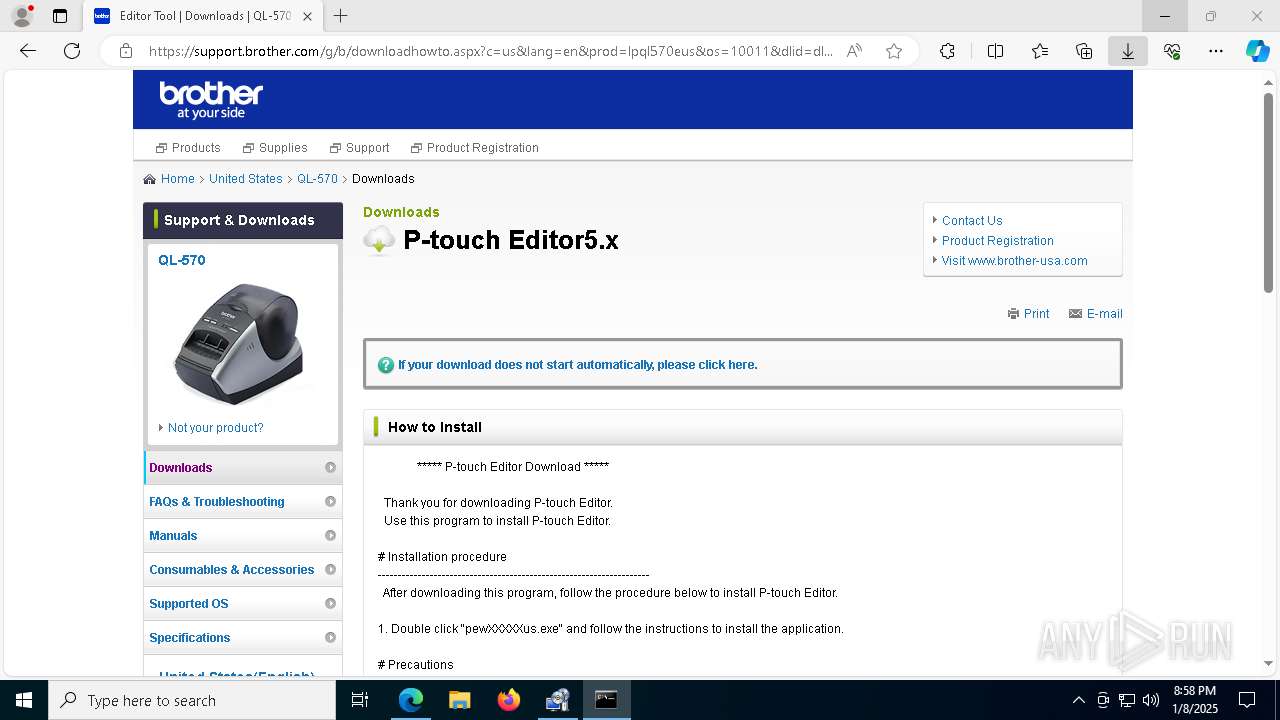Open the QL-570 product title link
This screenshot has width=1280, height=720.
182,260
